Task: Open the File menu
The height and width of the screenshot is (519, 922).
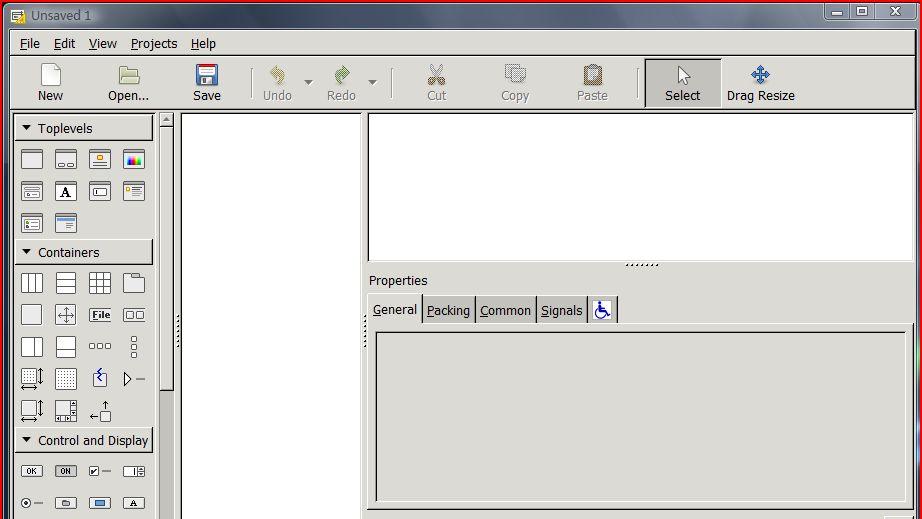Action: click(x=29, y=43)
